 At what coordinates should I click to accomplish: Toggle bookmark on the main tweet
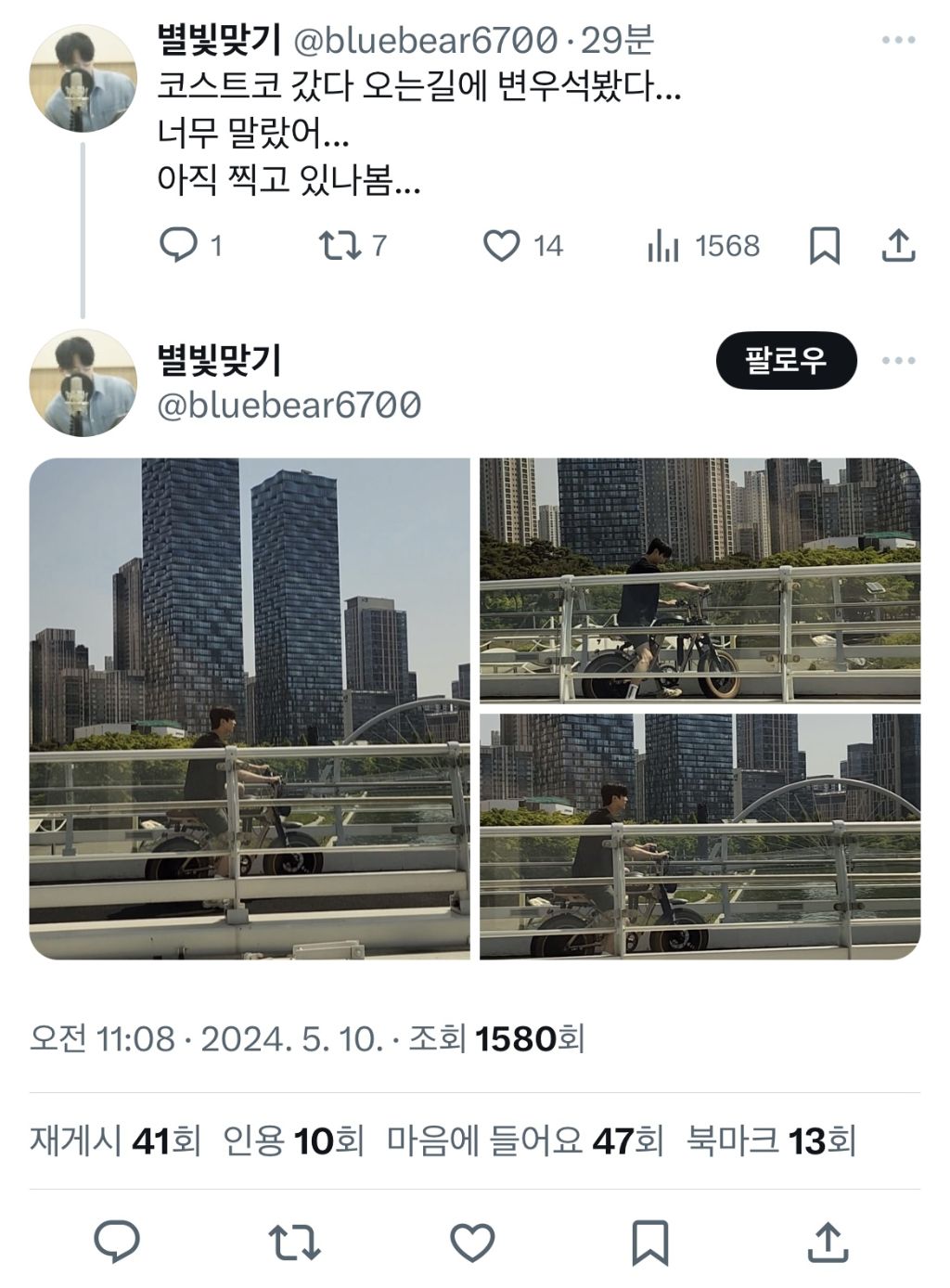(650, 1243)
